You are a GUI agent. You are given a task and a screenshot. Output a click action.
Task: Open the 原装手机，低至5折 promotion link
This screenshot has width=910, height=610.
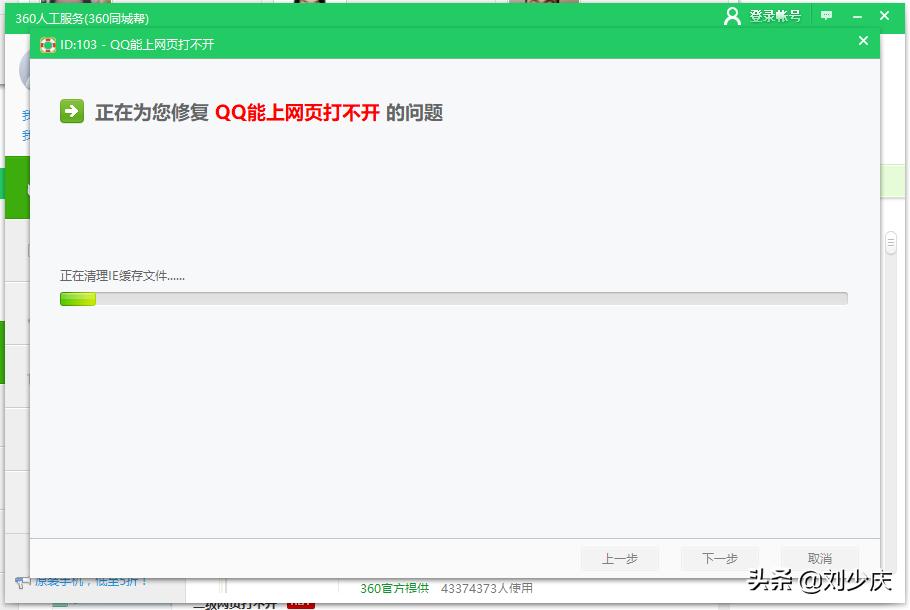74,580
